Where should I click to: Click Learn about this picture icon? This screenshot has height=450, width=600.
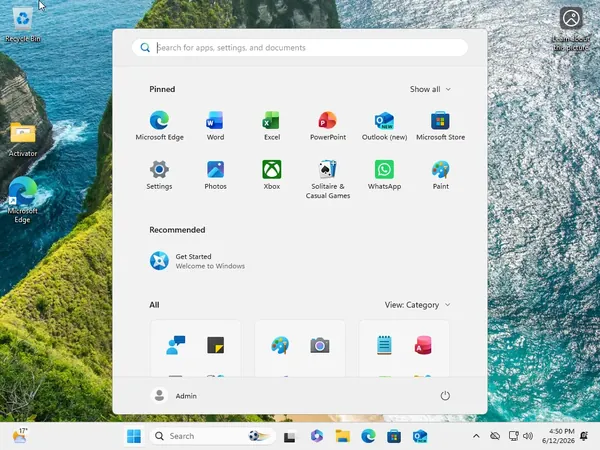pyautogui.click(x=571, y=29)
